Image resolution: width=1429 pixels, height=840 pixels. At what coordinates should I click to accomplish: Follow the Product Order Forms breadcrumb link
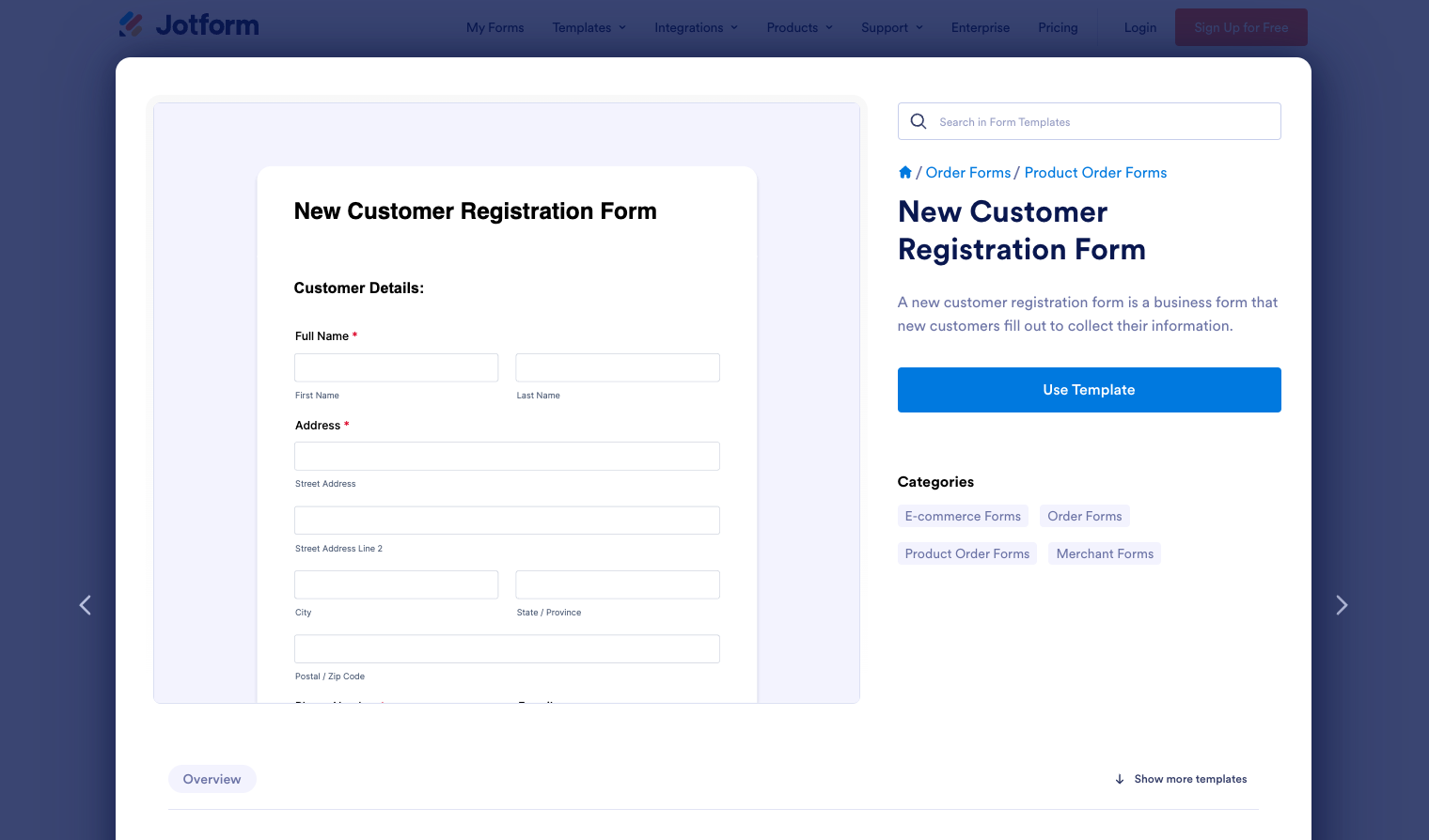click(1095, 173)
